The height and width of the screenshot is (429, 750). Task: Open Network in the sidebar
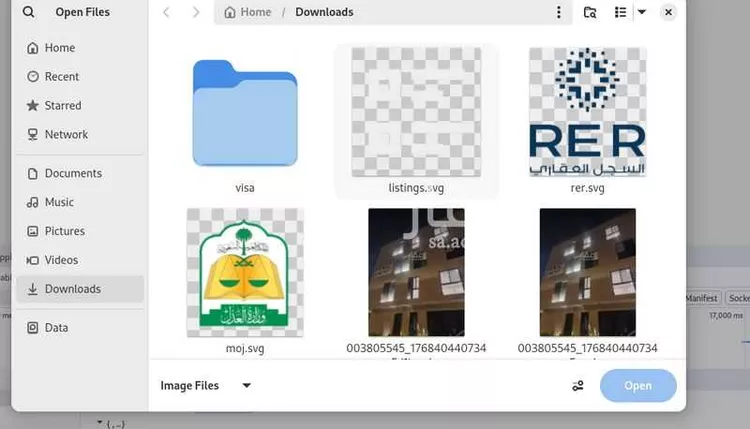(80, 134)
